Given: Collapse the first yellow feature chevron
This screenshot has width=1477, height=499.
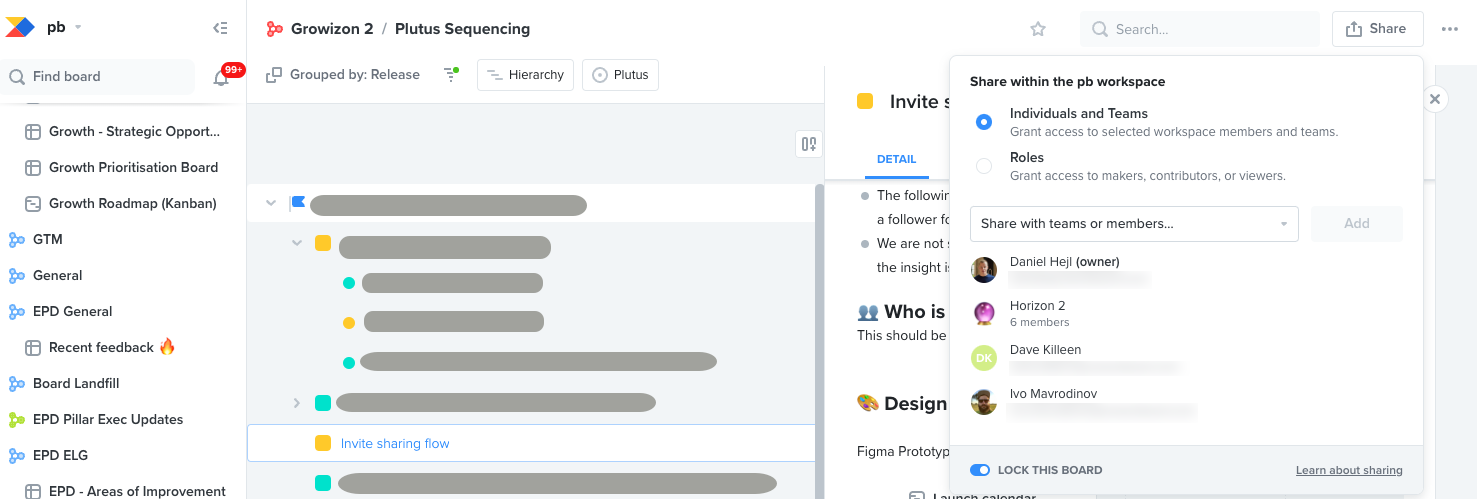Looking at the screenshot, I should [297, 242].
